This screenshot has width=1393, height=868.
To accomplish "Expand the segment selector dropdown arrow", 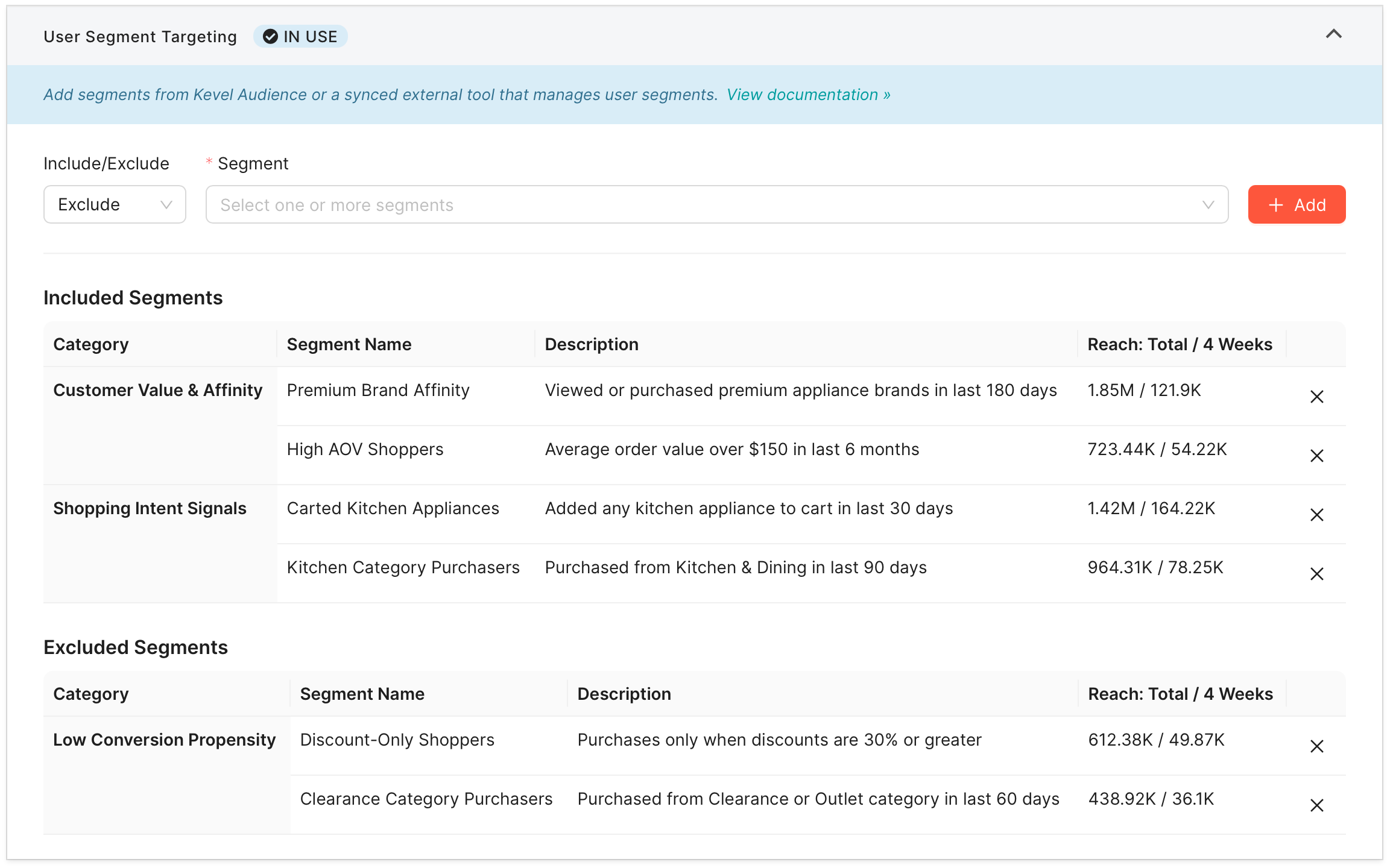I will pos(1208,205).
